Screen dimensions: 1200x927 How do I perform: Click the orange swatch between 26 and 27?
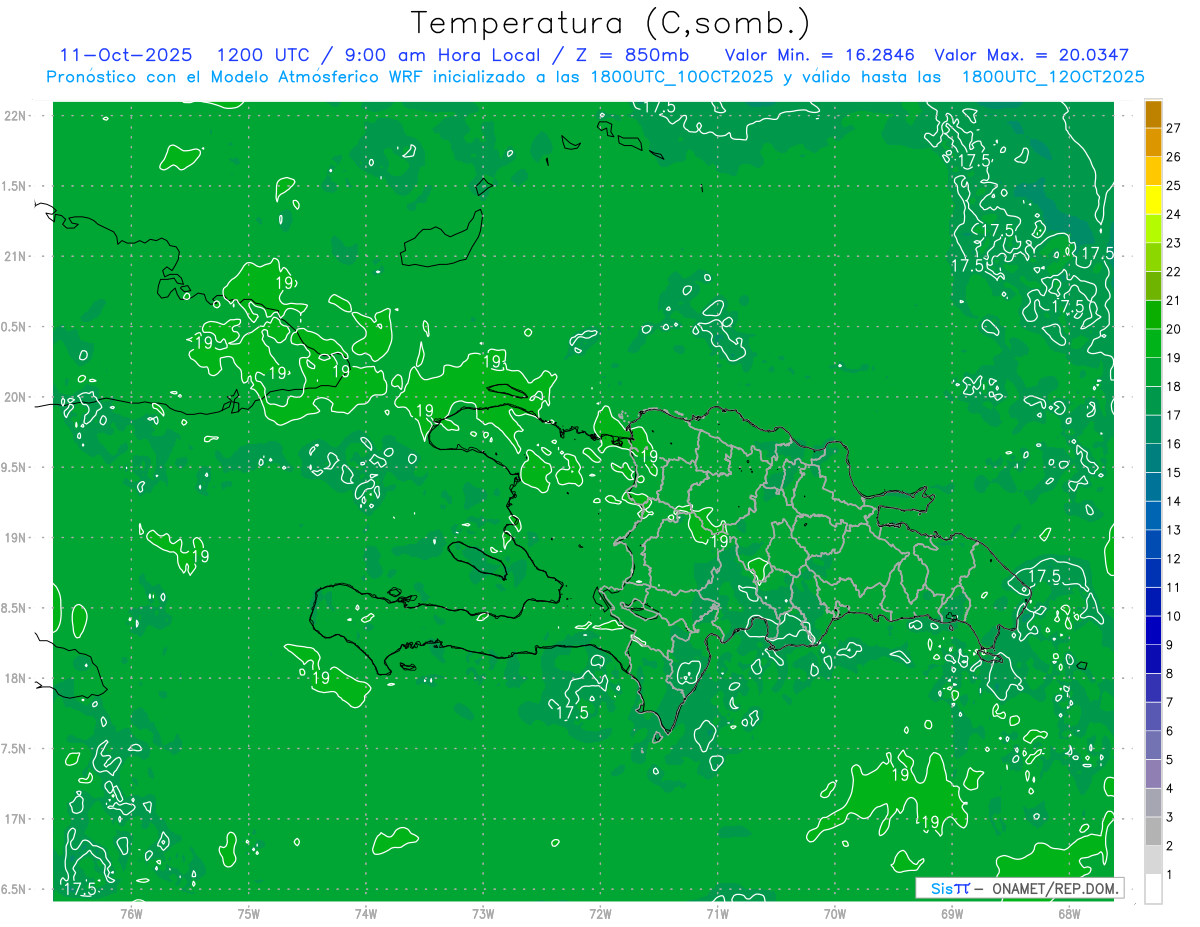[1153, 142]
